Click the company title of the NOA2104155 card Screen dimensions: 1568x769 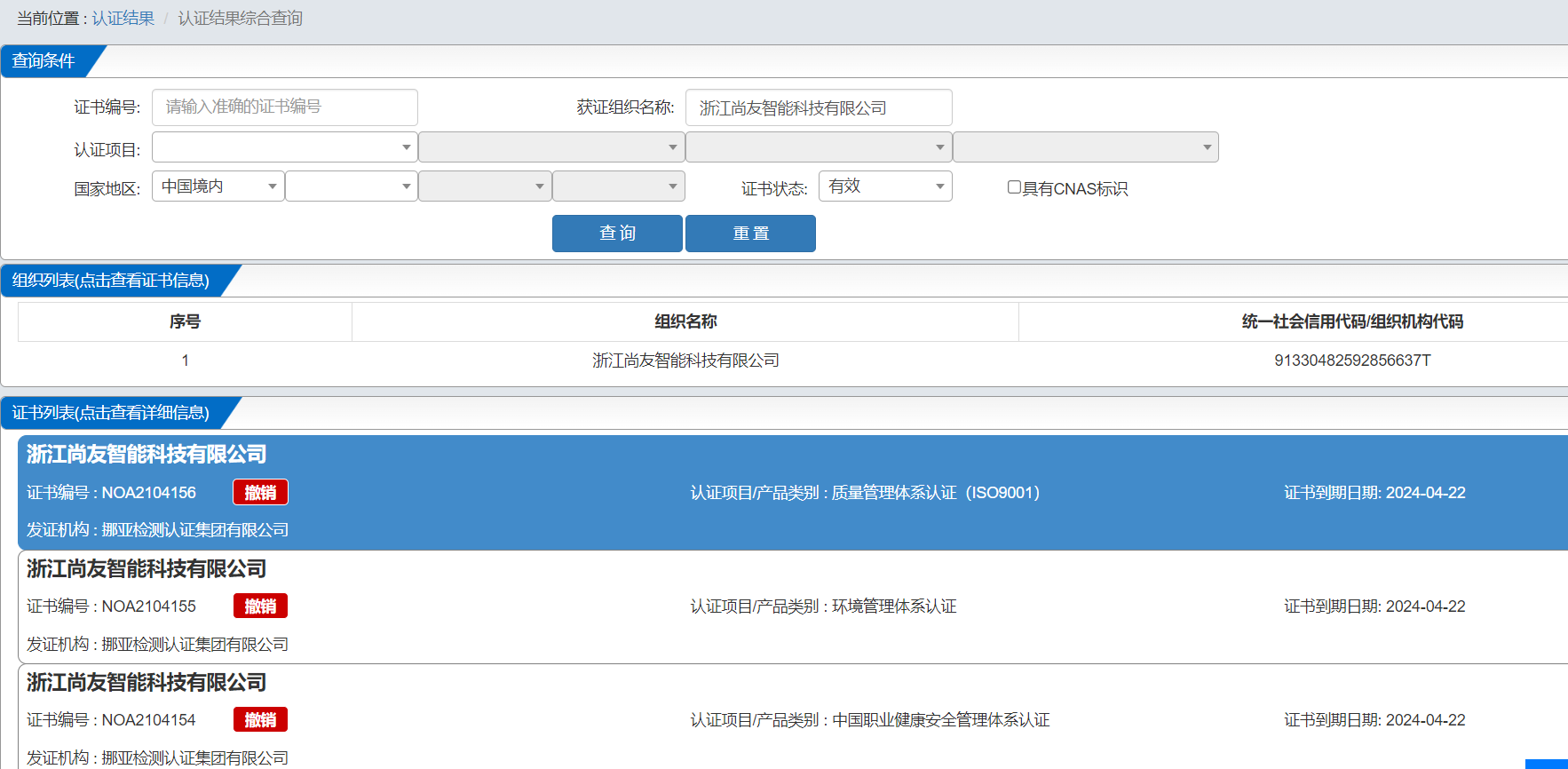(x=147, y=569)
